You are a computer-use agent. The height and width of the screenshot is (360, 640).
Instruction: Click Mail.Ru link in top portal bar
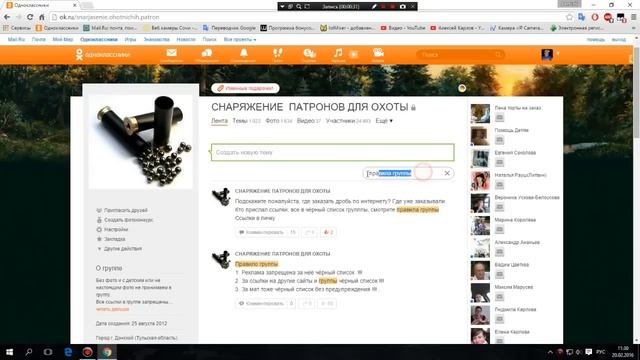16,40
